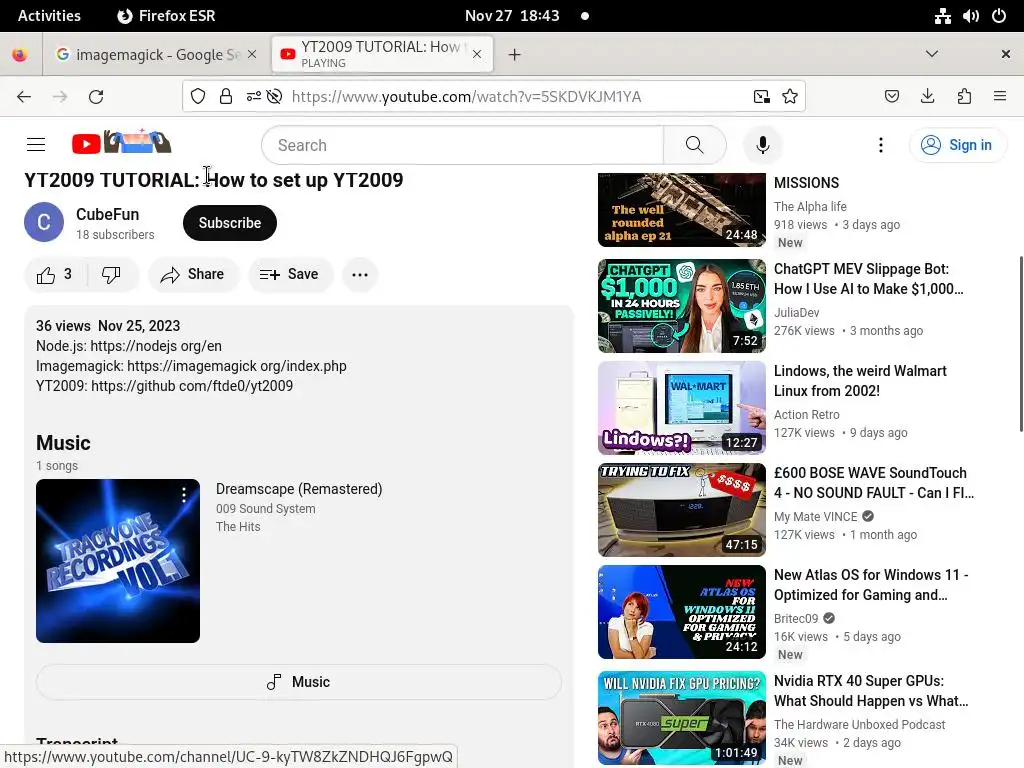Image resolution: width=1024 pixels, height=768 pixels.
Task: Open The well rounded alpha MISSIONS video thumbnail
Action: coord(681,210)
